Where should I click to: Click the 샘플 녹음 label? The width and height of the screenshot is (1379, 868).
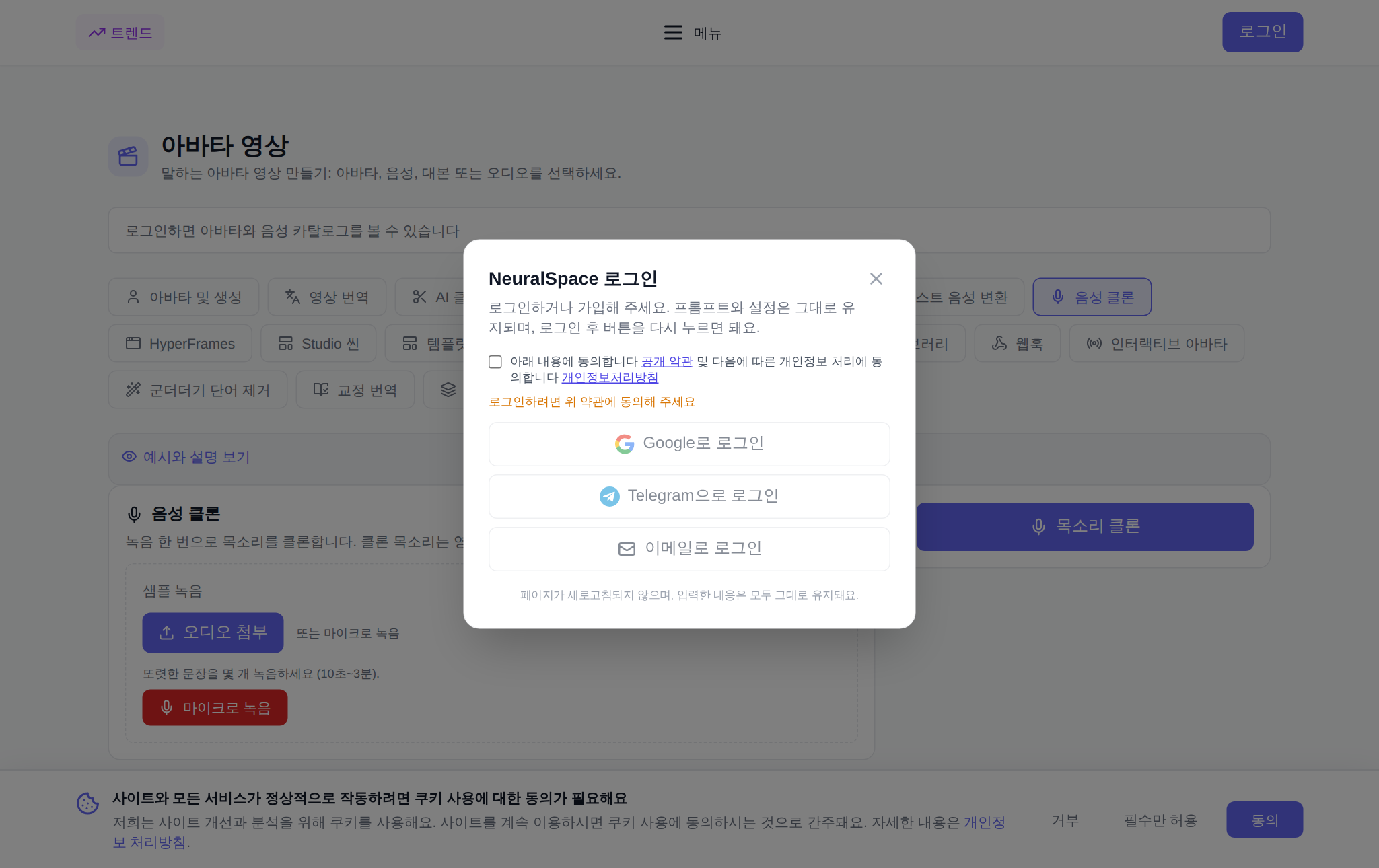coord(172,591)
